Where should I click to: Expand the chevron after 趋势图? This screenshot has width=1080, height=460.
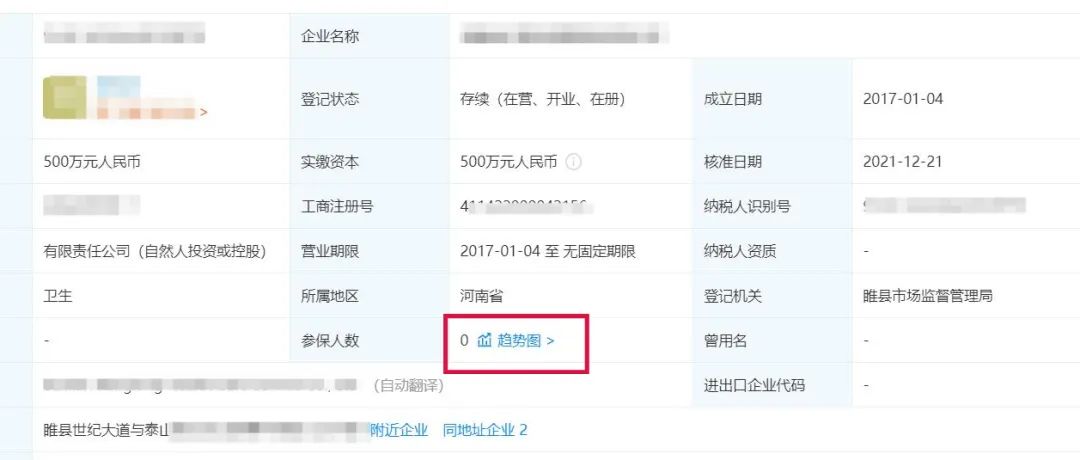550,341
